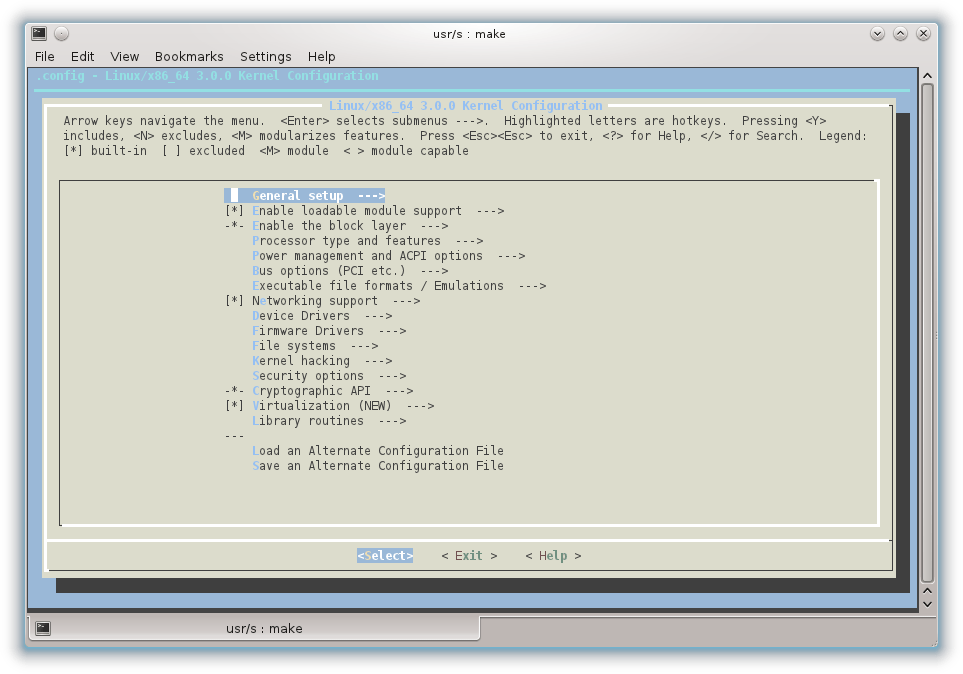Expand the File systems submenu arrow
The width and height of the screenshot is (963, 674).
click(364, 346)
